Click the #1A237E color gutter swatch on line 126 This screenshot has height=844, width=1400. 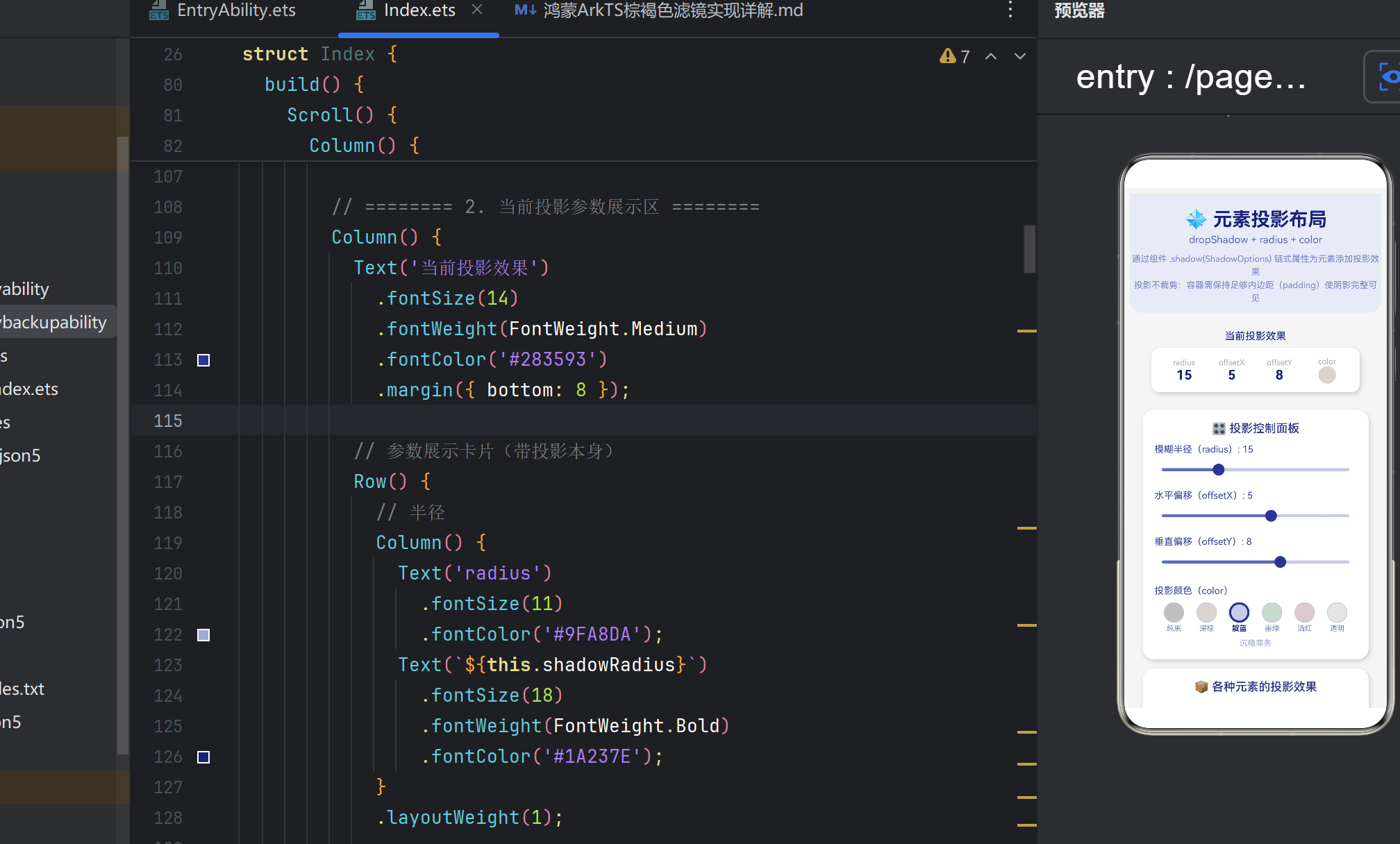tap(203, 757)
